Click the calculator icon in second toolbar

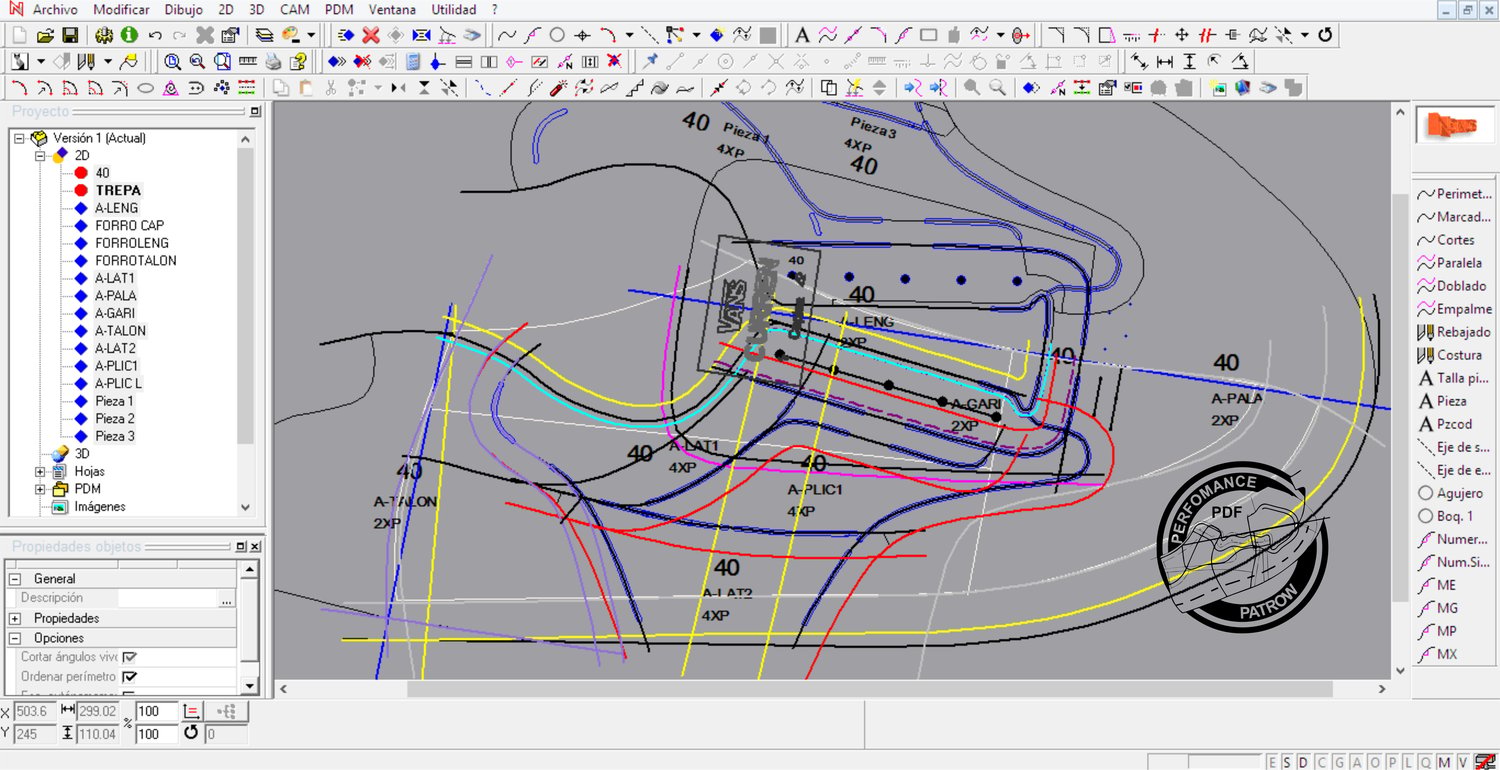coord(412,61)
